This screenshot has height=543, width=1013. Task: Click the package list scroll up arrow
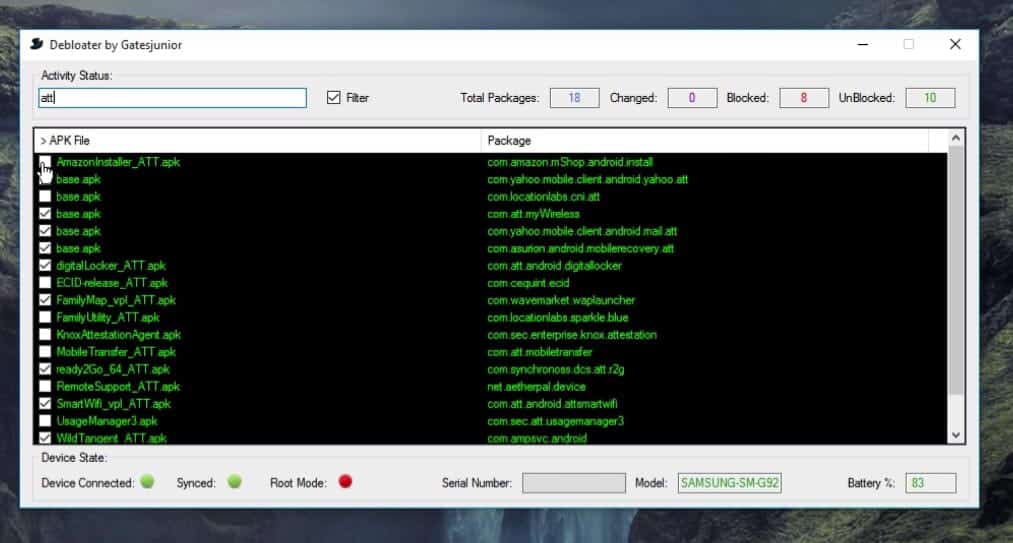[x=956, y=138]
